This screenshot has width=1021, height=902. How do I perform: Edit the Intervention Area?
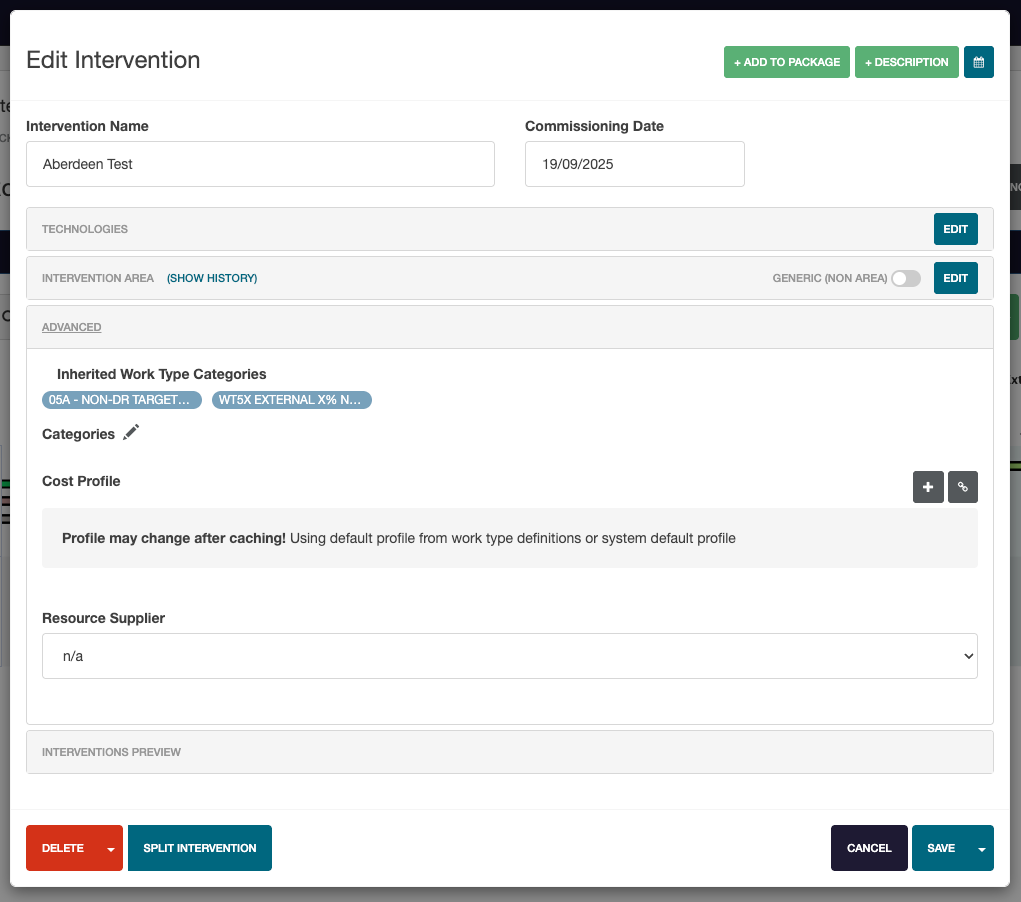(x=955, y=278)
